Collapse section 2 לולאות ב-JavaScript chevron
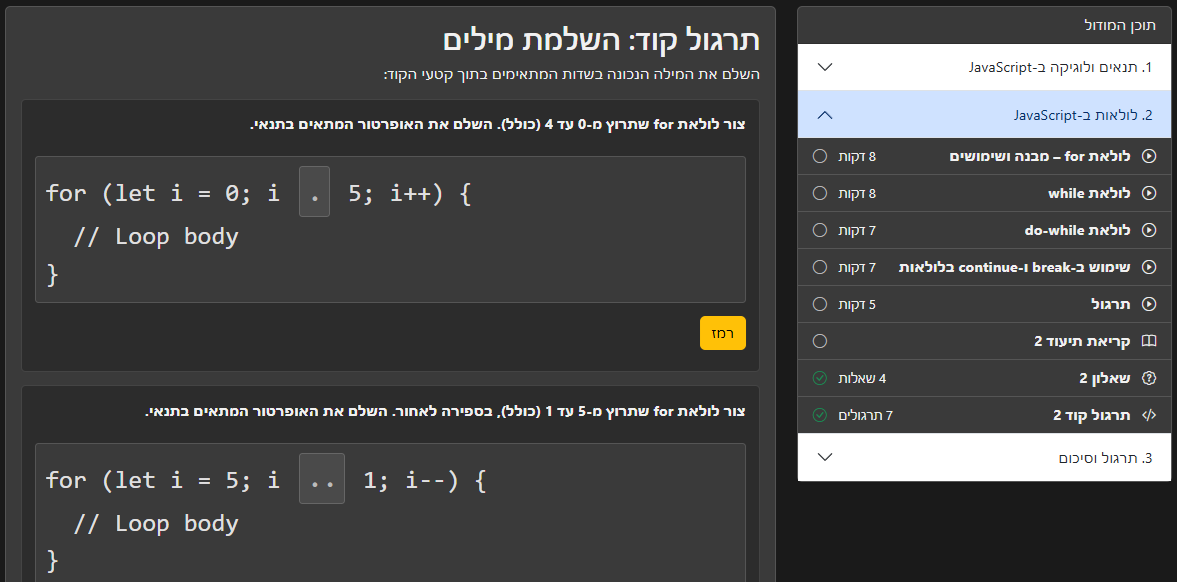 (x=824, y=115)
